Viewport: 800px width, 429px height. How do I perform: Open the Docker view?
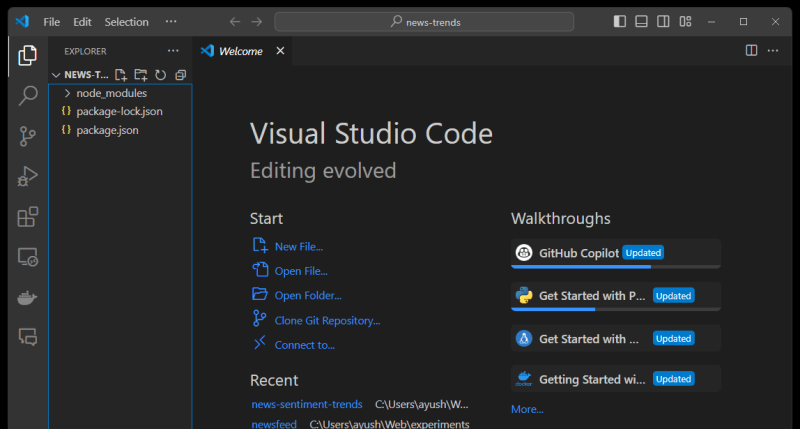(28, 297)
